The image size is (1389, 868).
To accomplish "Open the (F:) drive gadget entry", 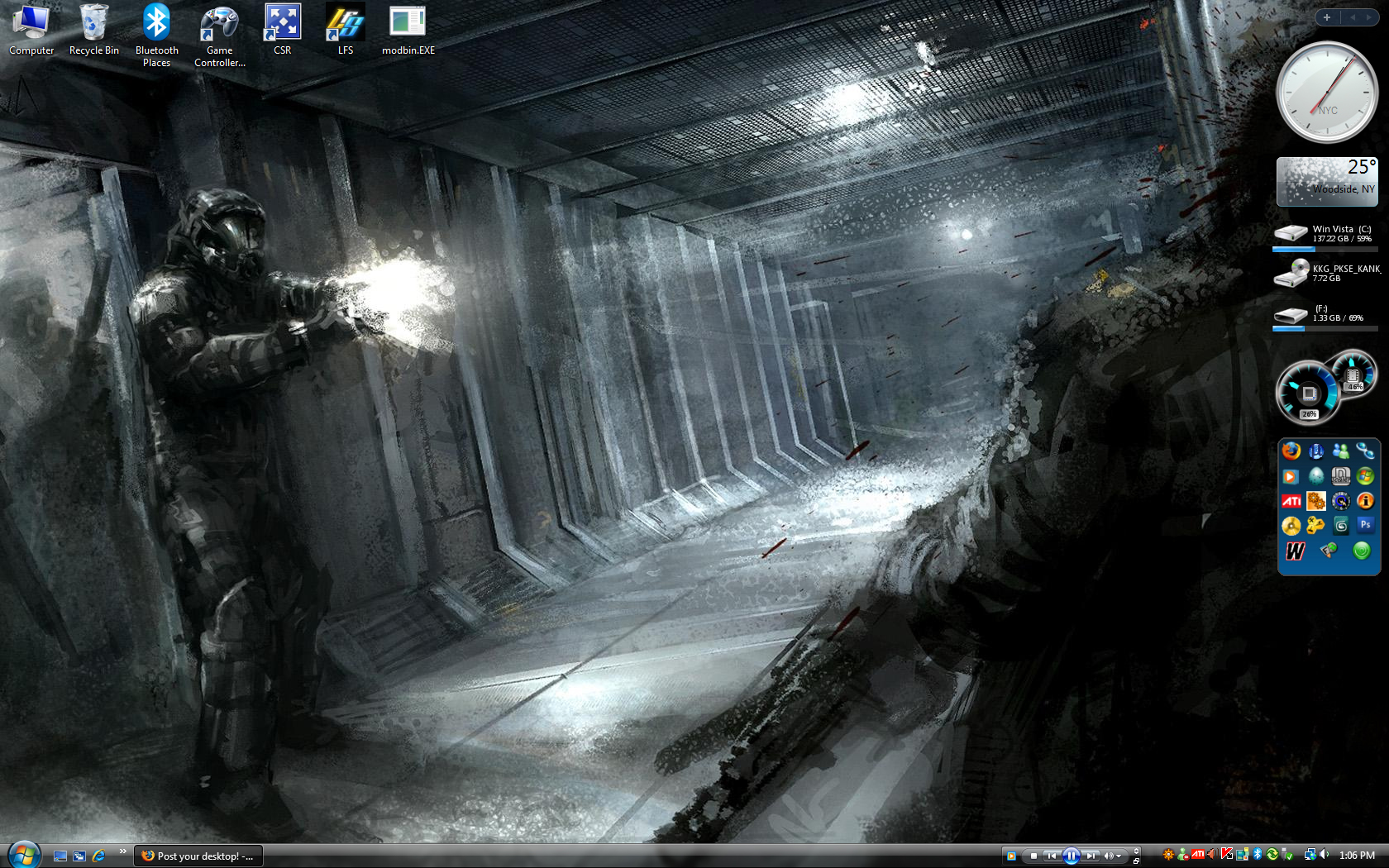I will 1326,317.
